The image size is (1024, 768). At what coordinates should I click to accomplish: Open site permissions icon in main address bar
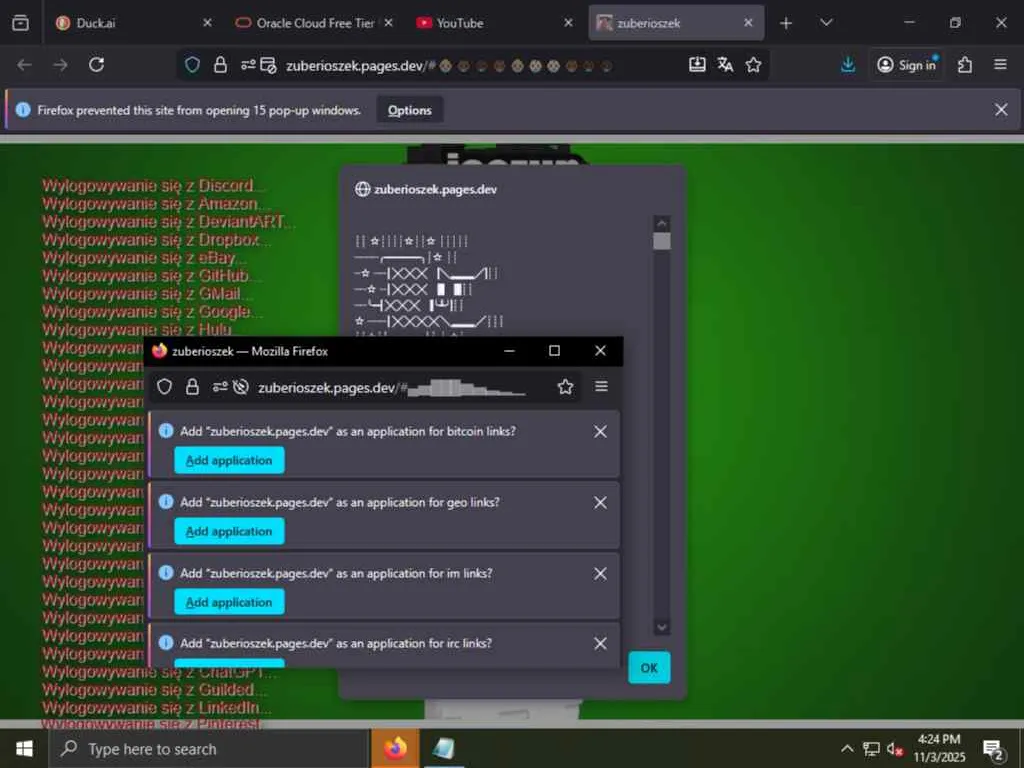[248, 65]
